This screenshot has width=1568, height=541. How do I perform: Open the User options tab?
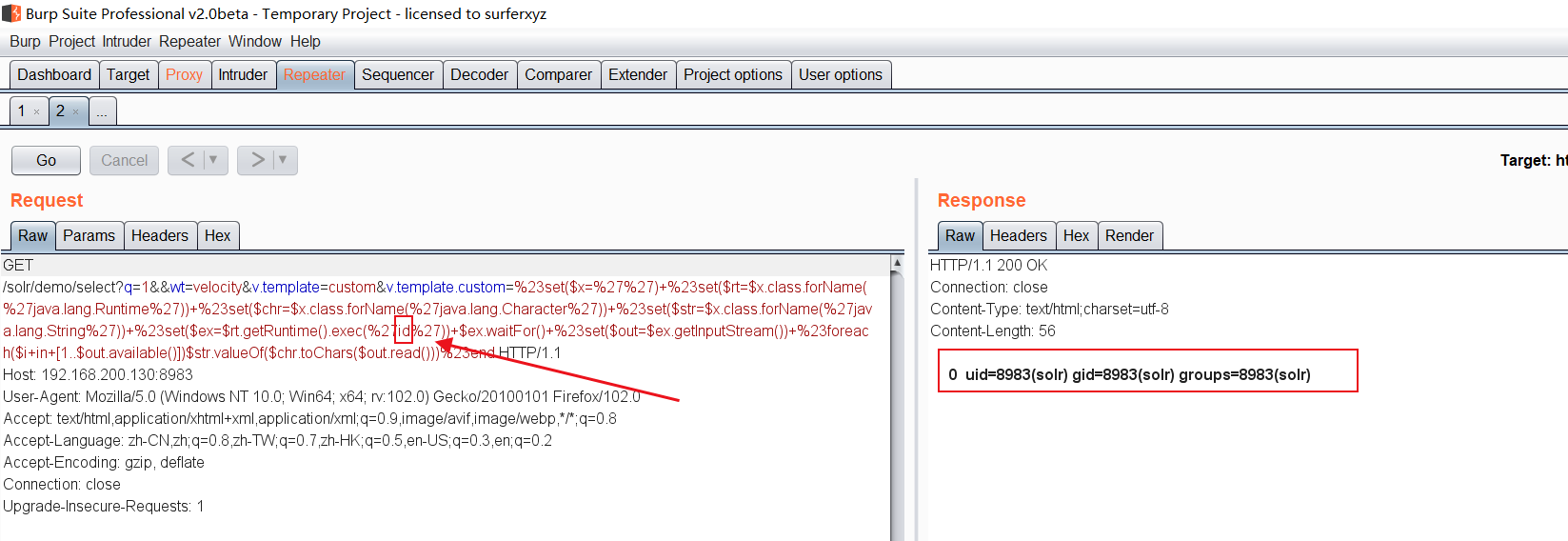[841, 75]
